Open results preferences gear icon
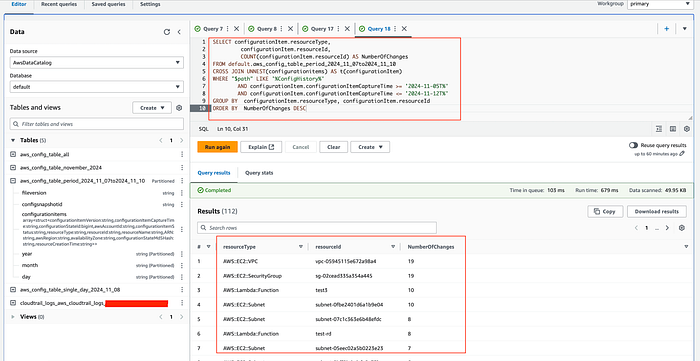 681,228
